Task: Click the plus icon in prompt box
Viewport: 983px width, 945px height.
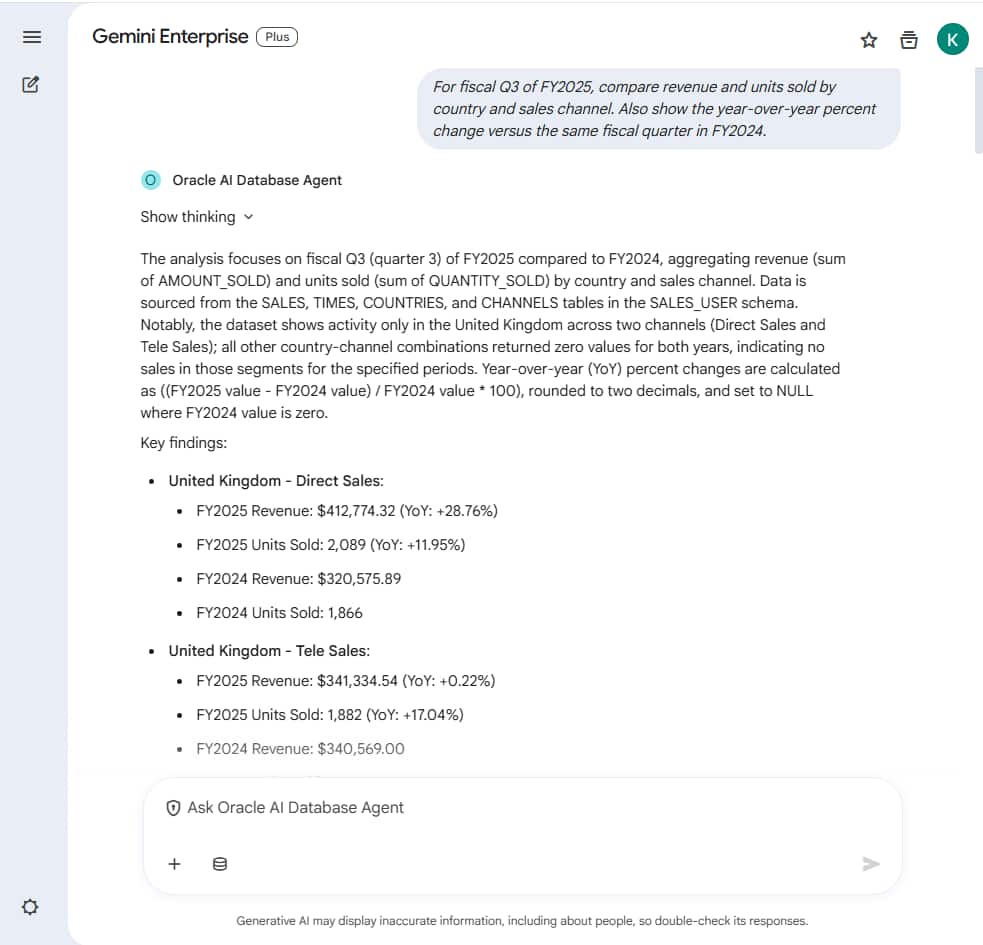Action: click(174, 864)
